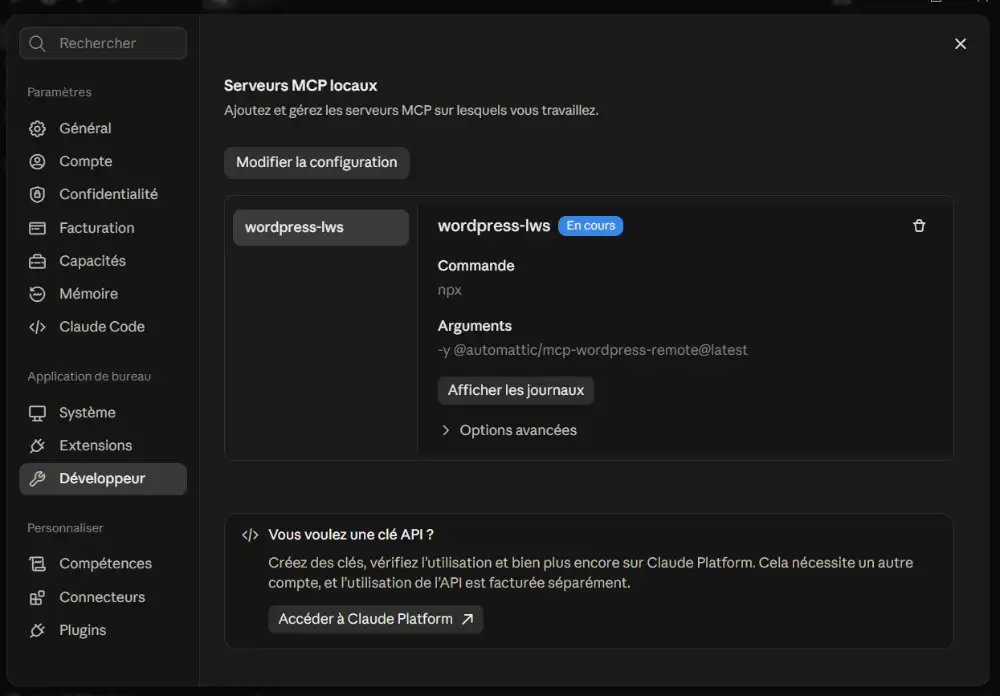
Task: Click the Capacités briefcase icon
Action: [x=37, y=261]
